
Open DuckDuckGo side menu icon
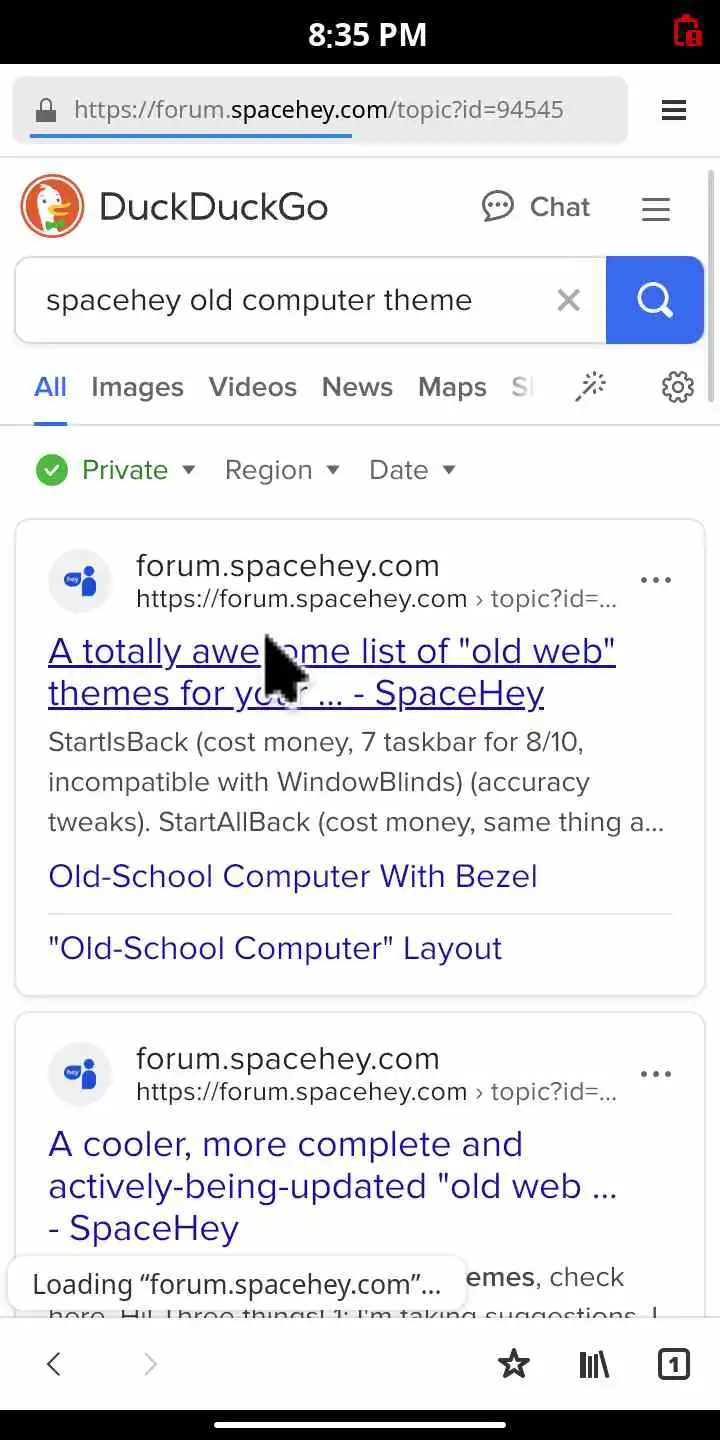click(655, 208)
